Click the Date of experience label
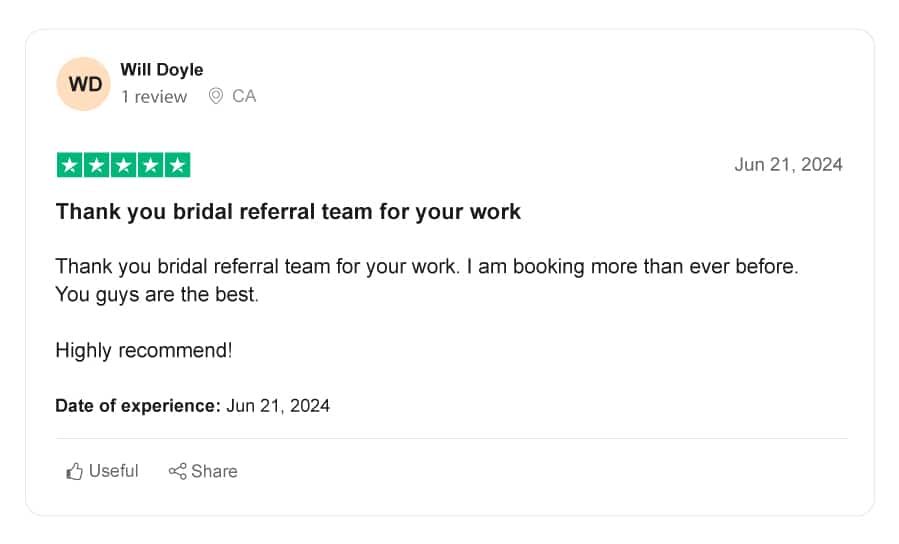This screenshot has width=899, height=544. pos(138,406)
